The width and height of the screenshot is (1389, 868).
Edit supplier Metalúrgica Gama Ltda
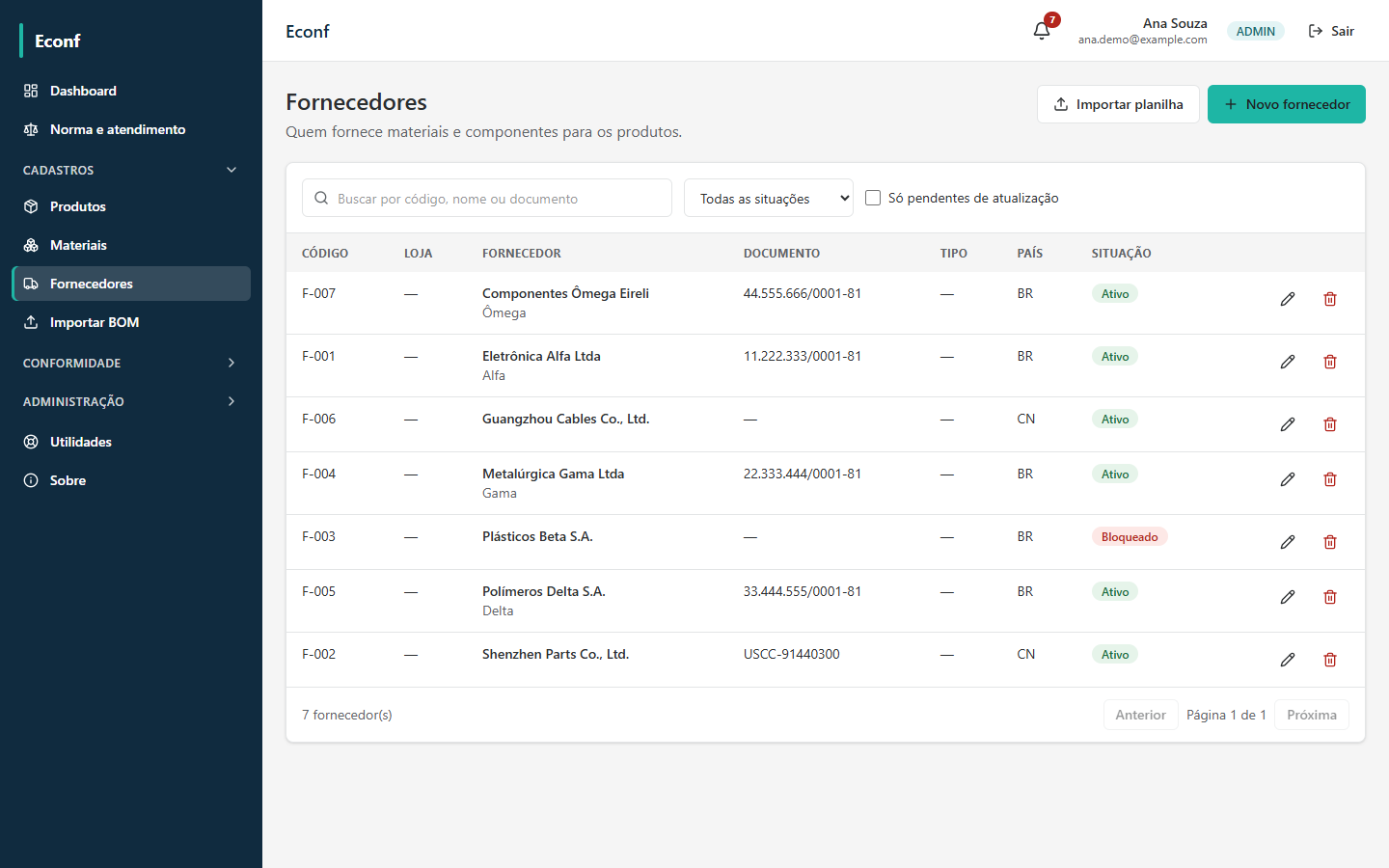[1288, 479]
